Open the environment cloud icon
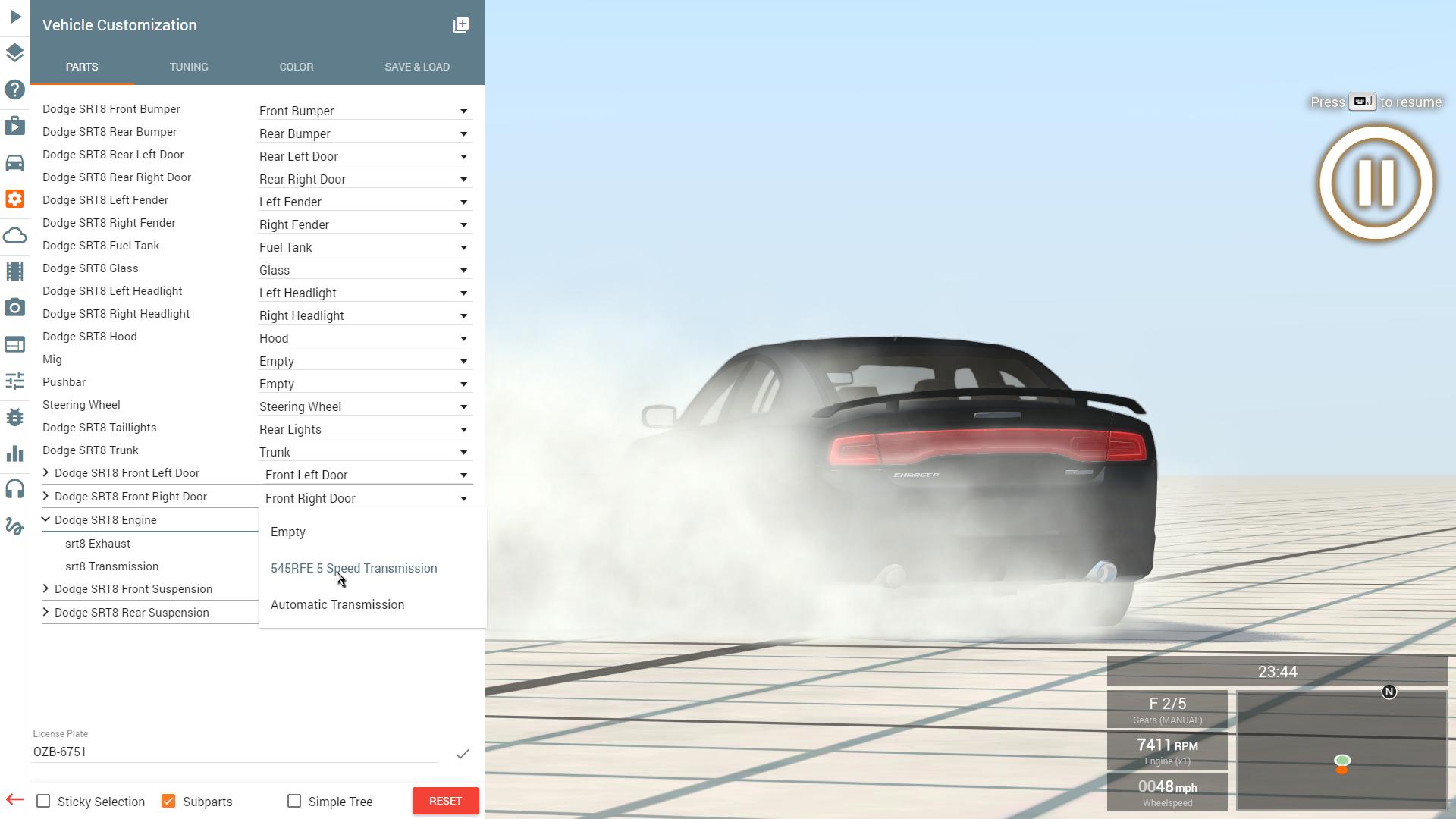 (15, 235)
